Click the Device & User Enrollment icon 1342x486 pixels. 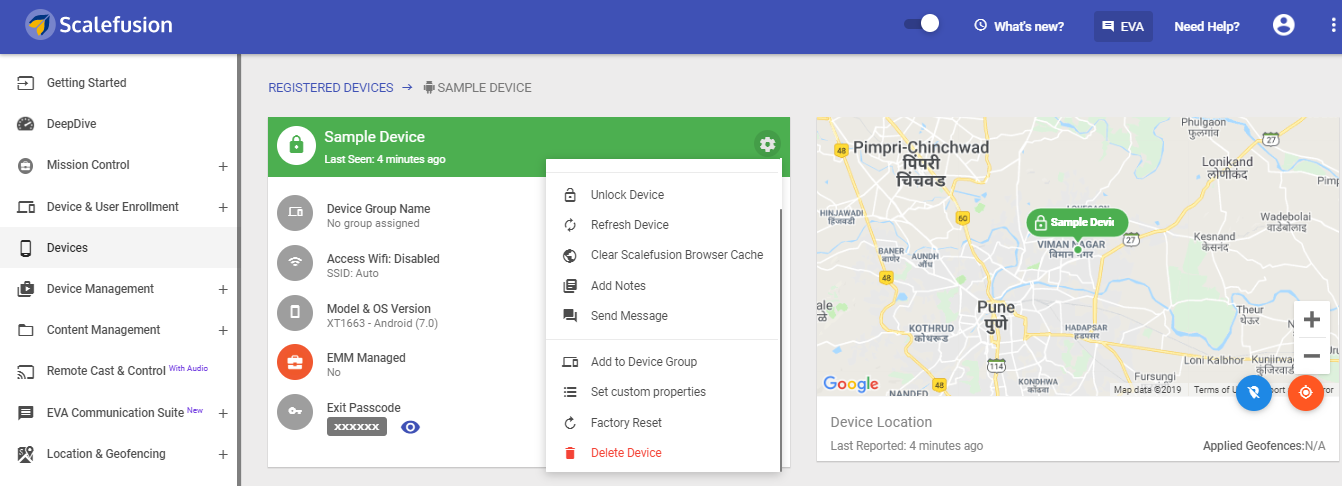click(x=26, y=207)
